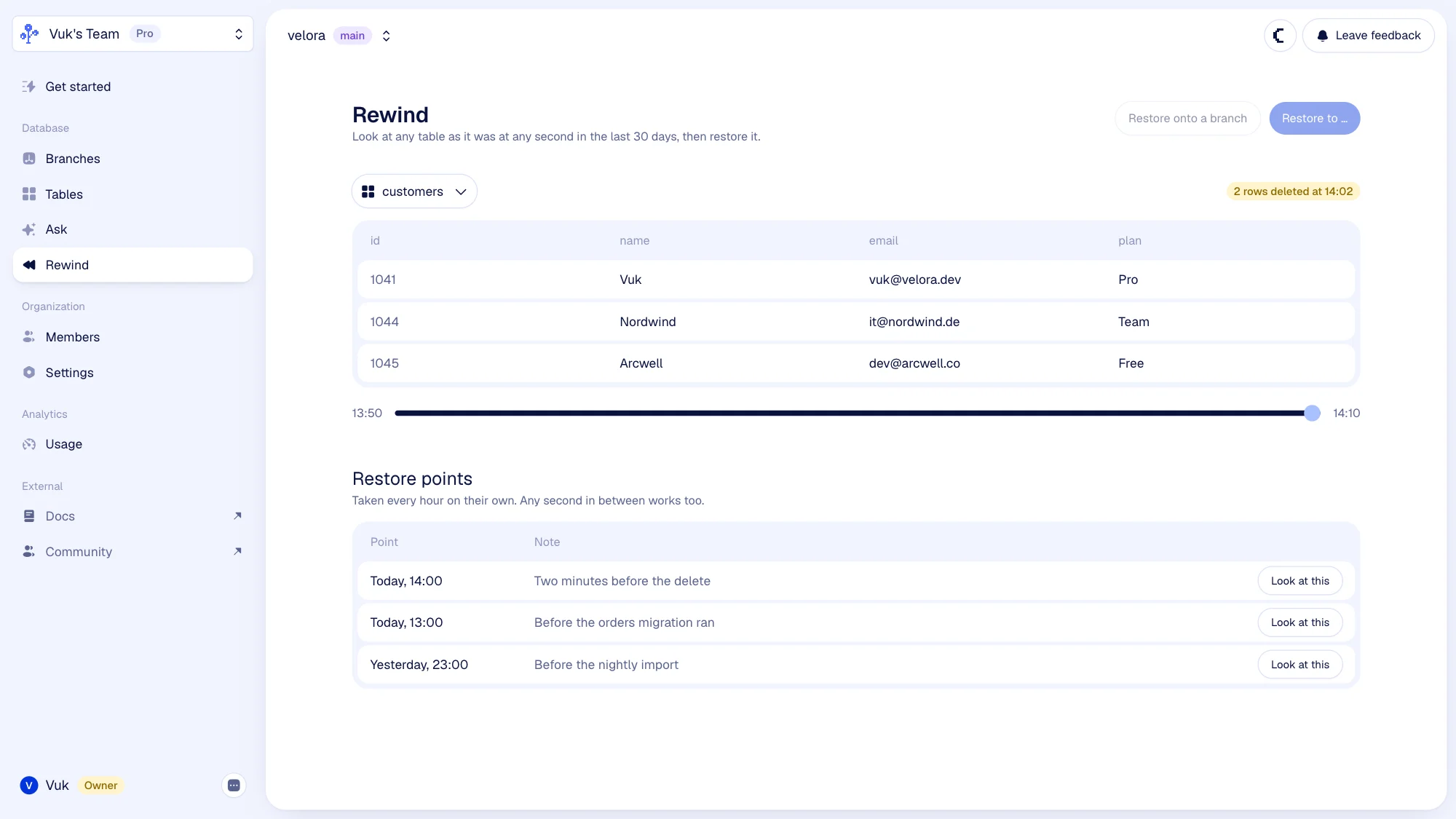Click the Before the nightly import note
The height and width of the screenshot is (819, 1456).
click(x=606, y=665)
